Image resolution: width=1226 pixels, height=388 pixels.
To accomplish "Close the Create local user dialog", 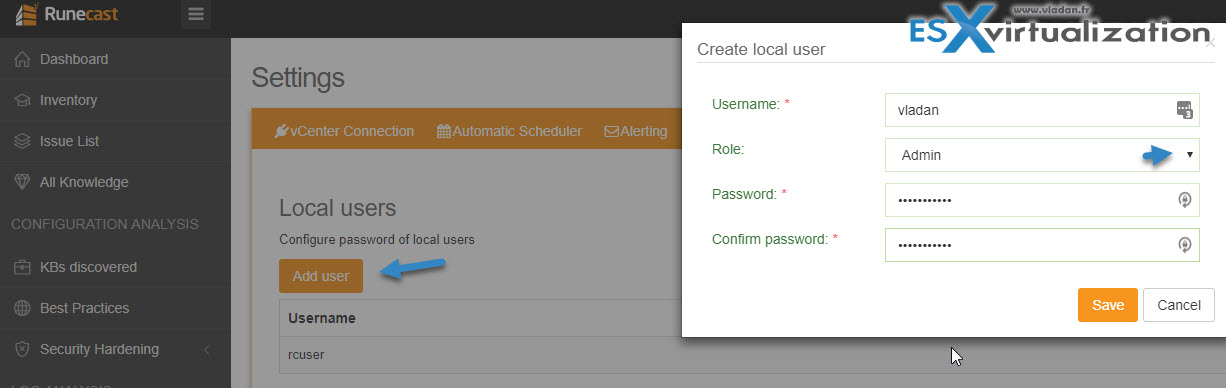I will pyautogui.click(x=1211, y=43).
